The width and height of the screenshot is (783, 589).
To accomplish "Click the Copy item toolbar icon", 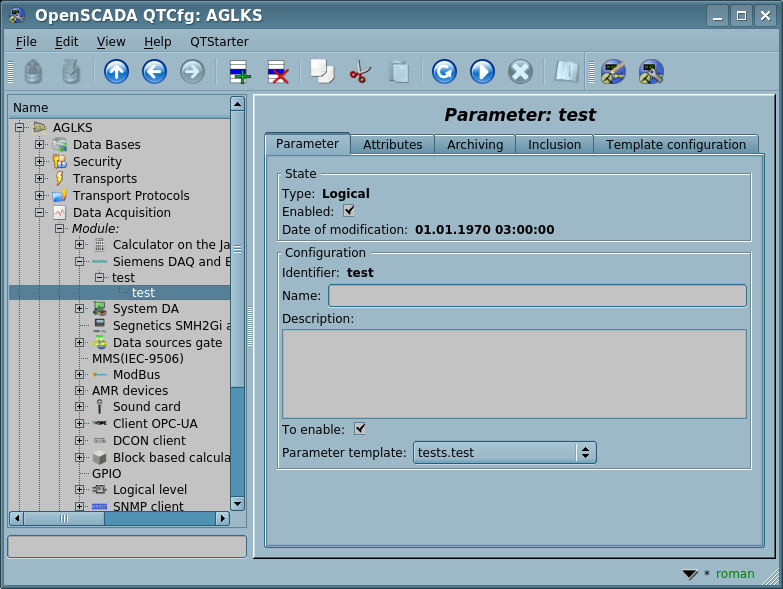I will [x=322, y=72].
